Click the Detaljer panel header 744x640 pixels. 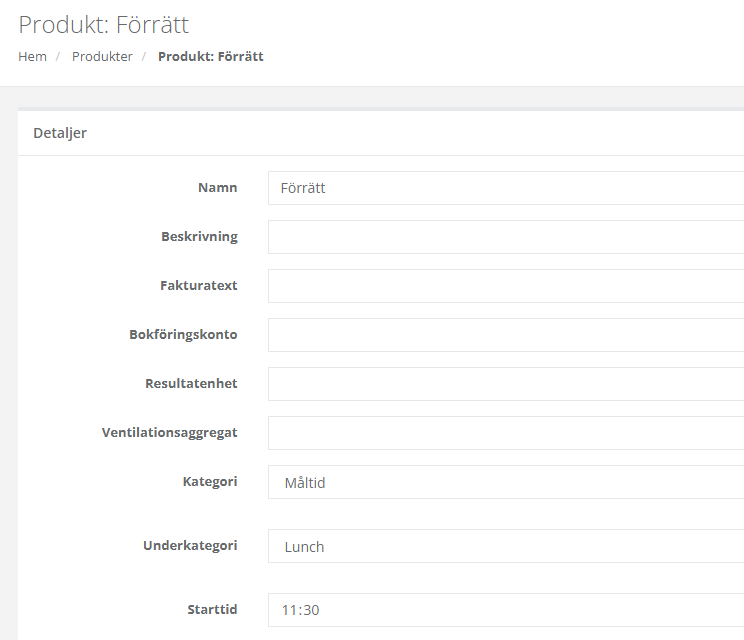[60, 133]
